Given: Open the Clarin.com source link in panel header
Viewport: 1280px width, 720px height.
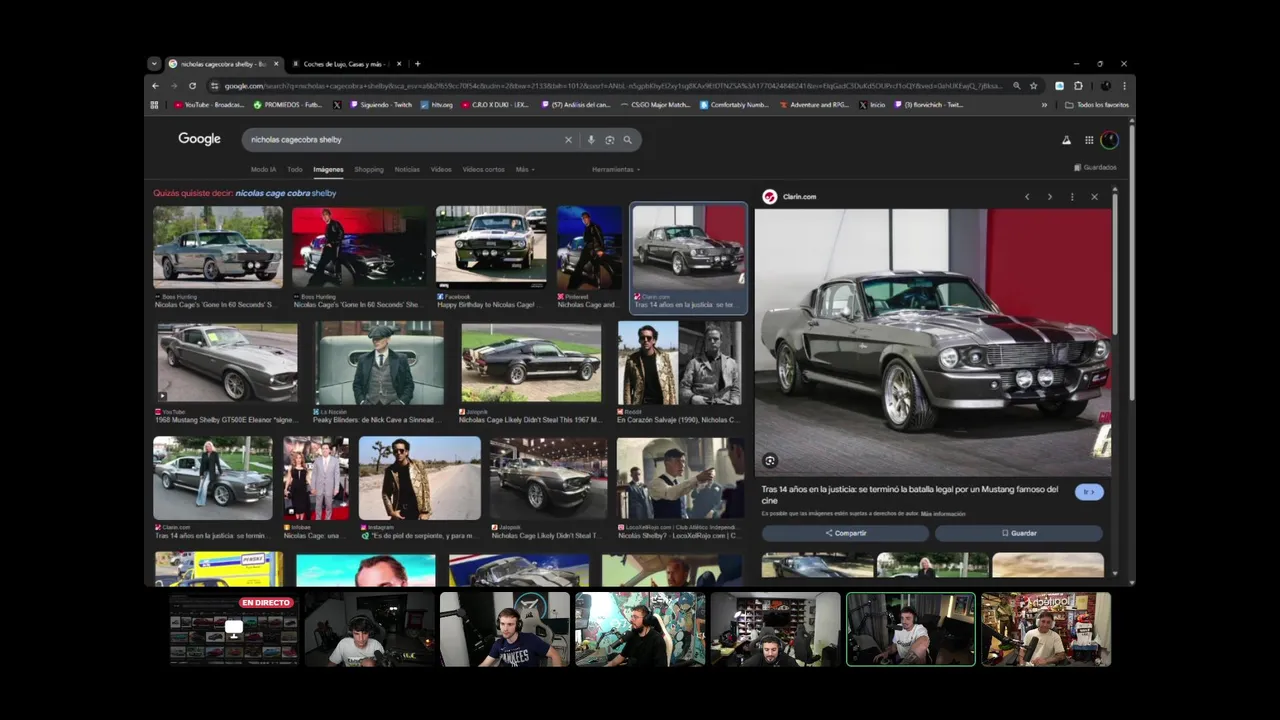Looking at the screenshot, I should coord(799,197).
